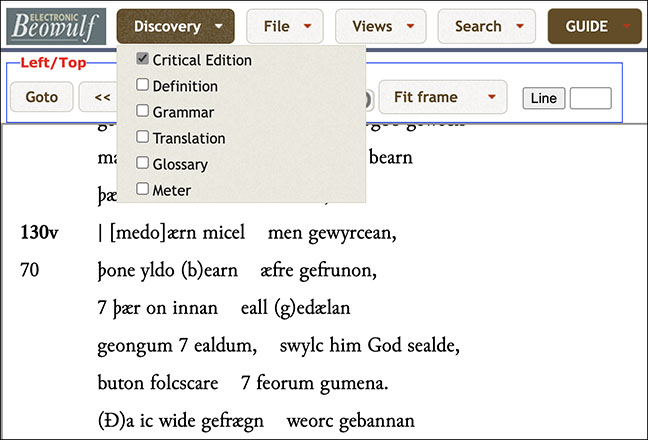Screen dimensions: 648x440
Task: Open the Discovery menu
Action: click(176, 26)
